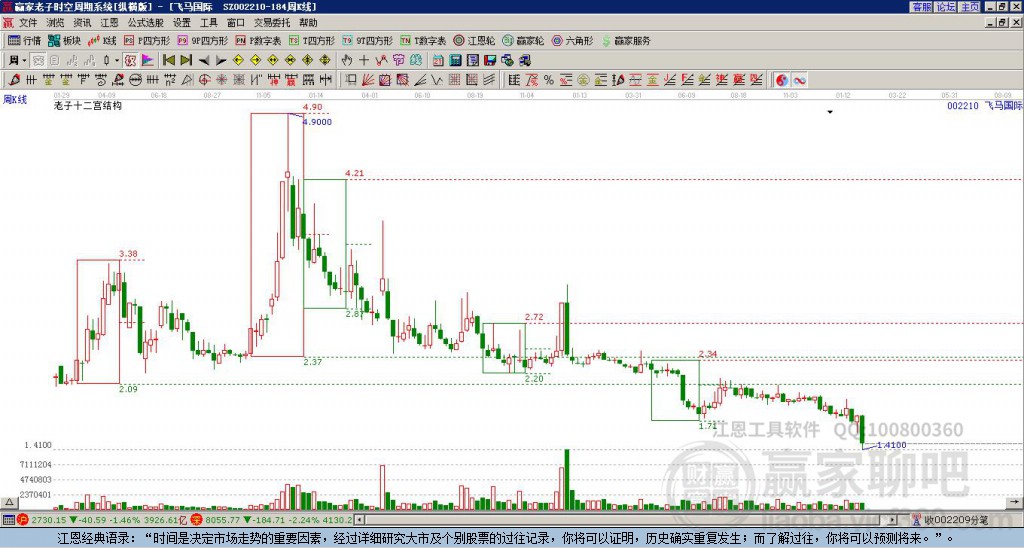
Task: Open the 交易委托 menu
Action: [272, 23]
